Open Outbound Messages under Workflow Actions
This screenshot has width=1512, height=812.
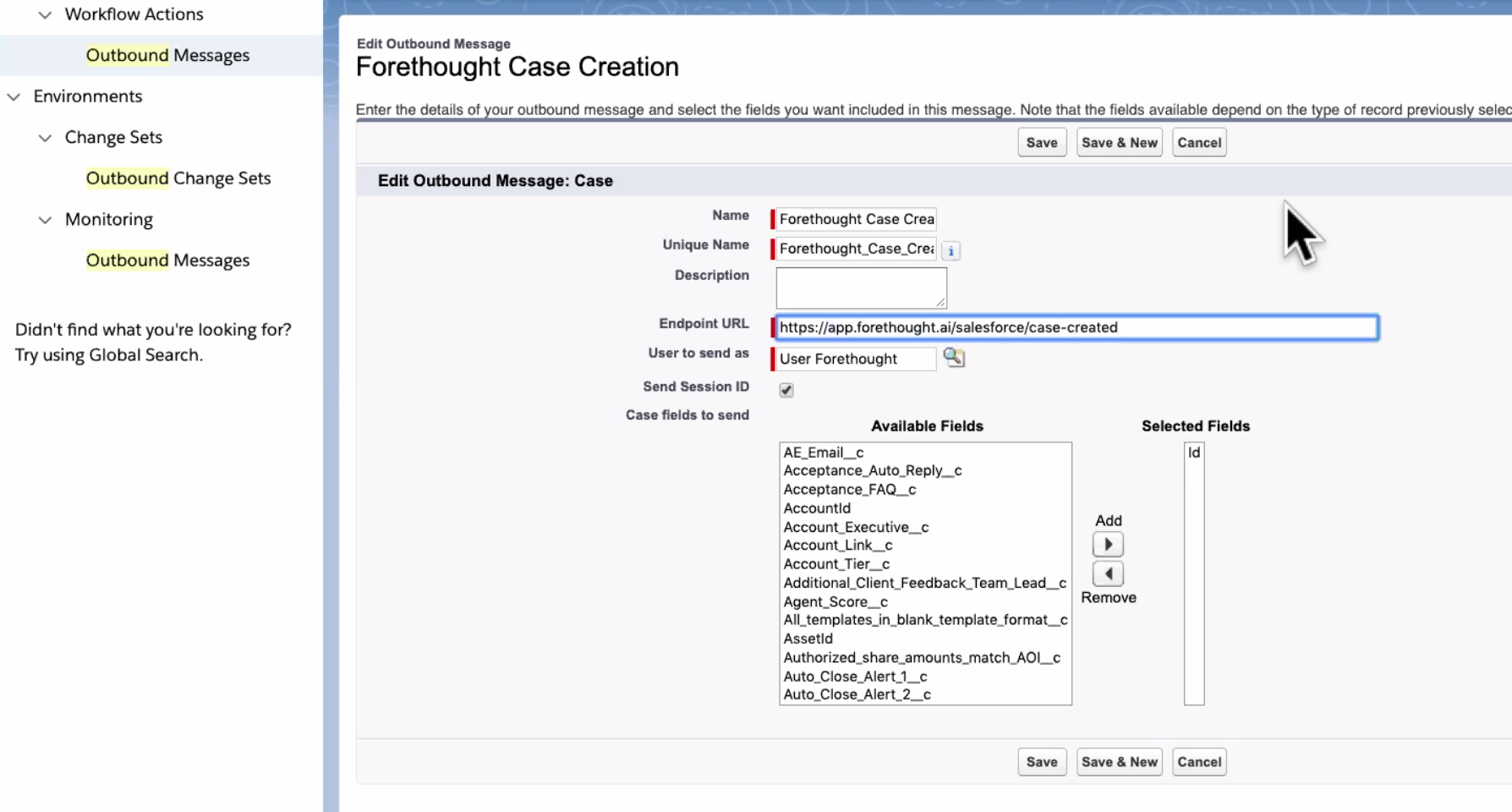pyautogui.click(x=167, y=55)
